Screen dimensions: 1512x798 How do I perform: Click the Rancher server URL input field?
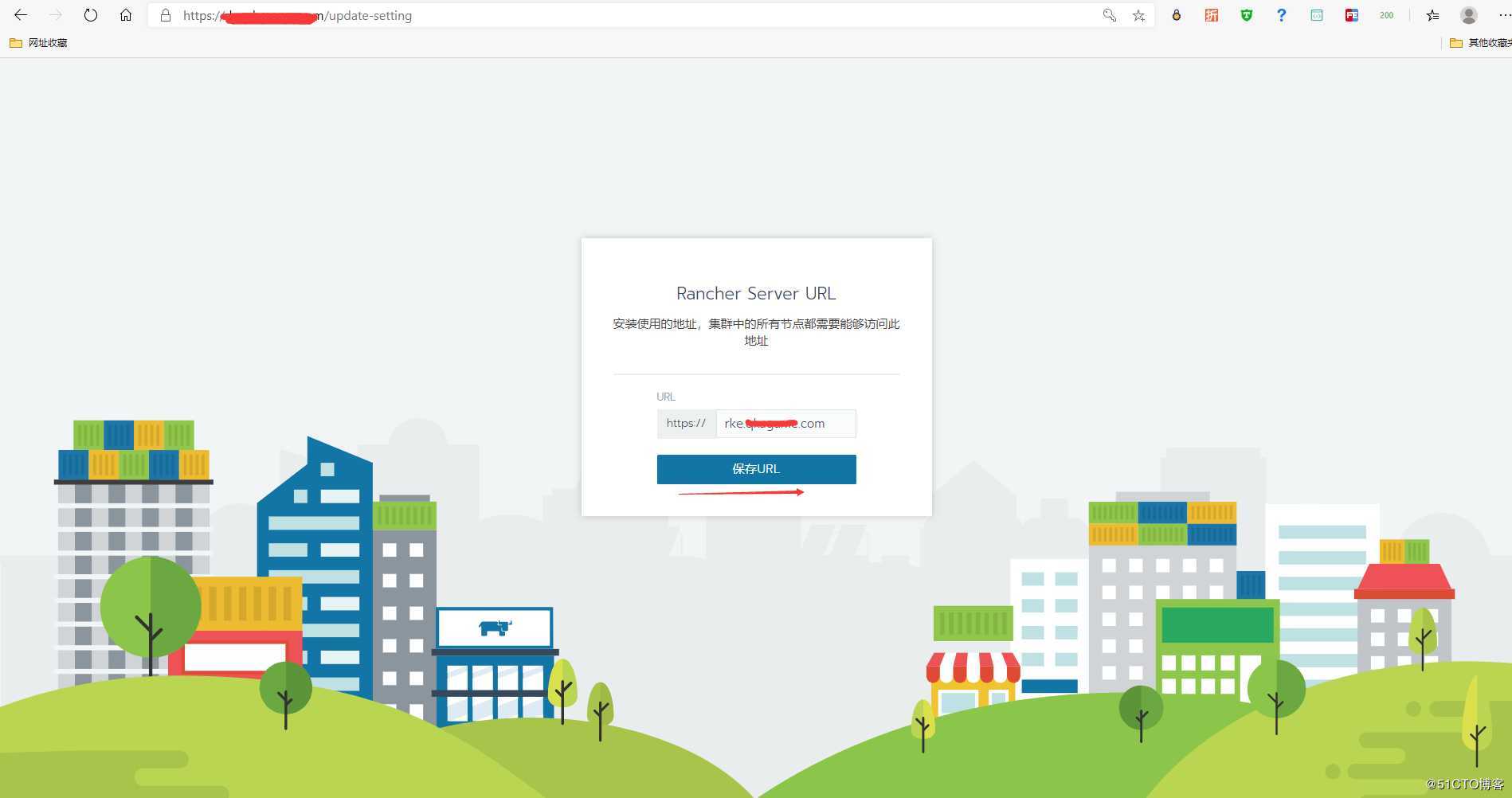click(x=785, y=424)
